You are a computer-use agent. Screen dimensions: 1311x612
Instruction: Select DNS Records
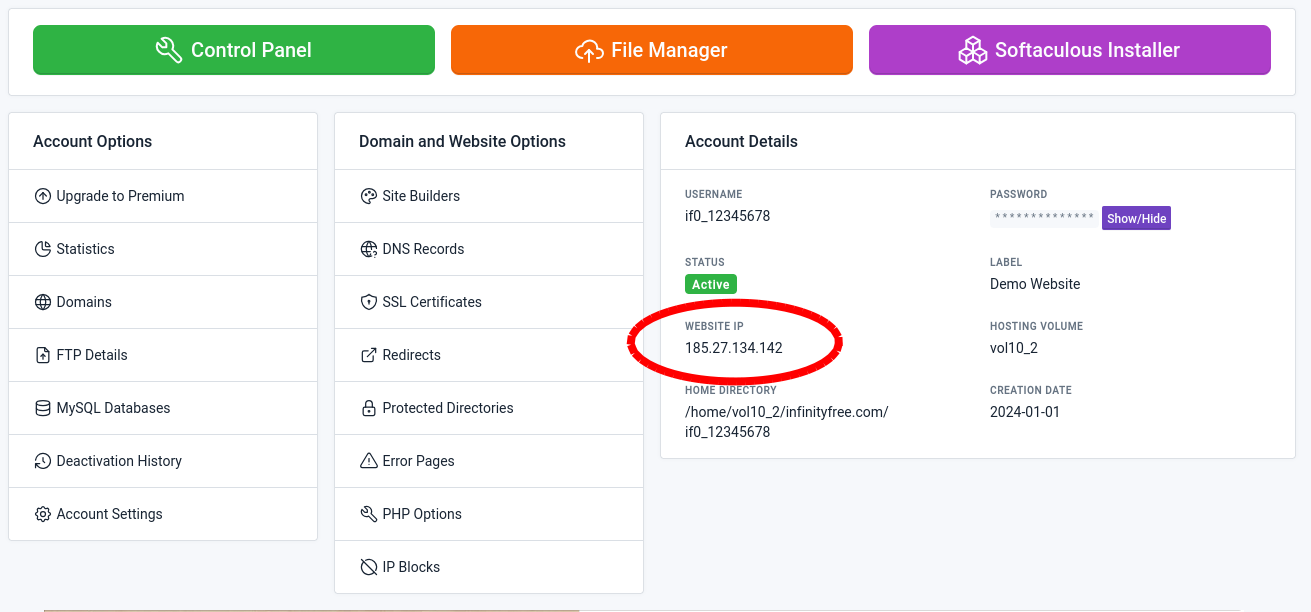coord(423,249)
